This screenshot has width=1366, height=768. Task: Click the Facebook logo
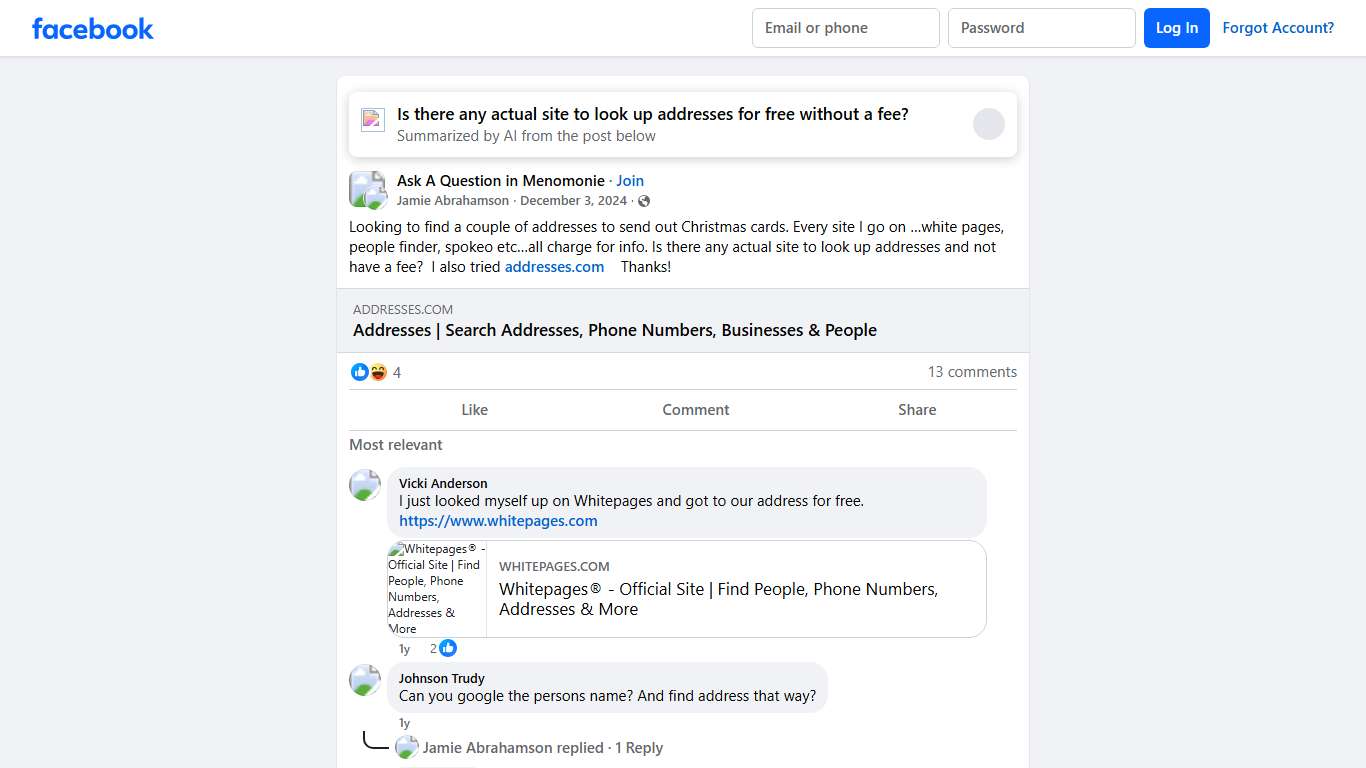coord(93,28)
